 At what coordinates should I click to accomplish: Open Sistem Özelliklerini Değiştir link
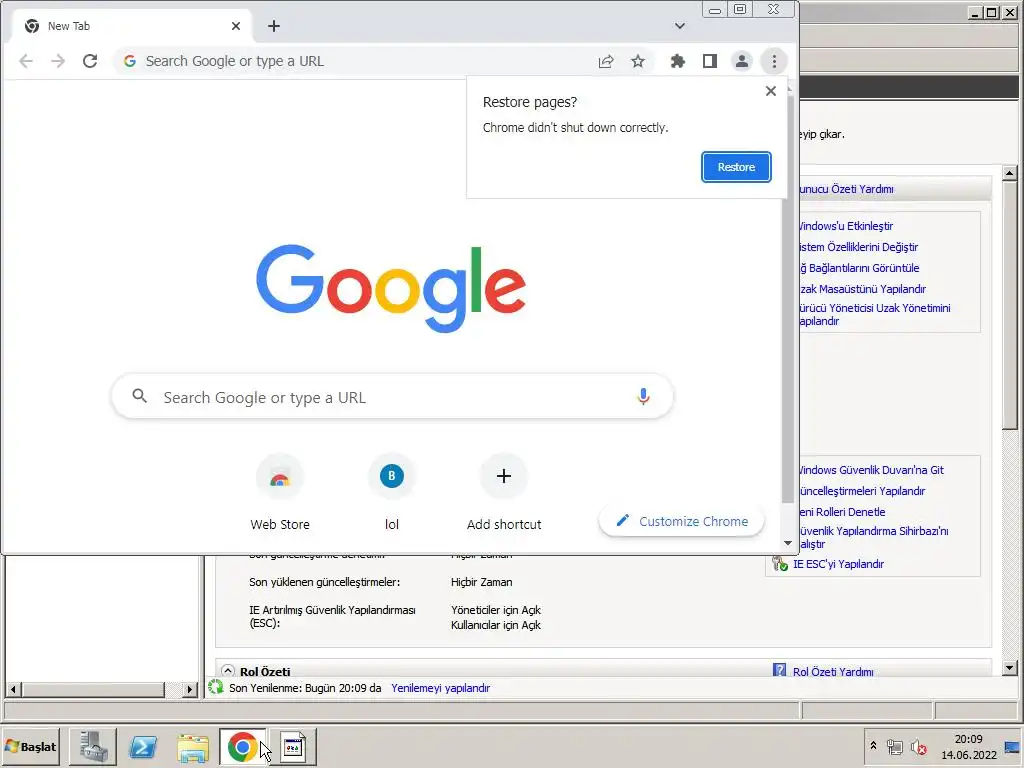tap(859, 247)
